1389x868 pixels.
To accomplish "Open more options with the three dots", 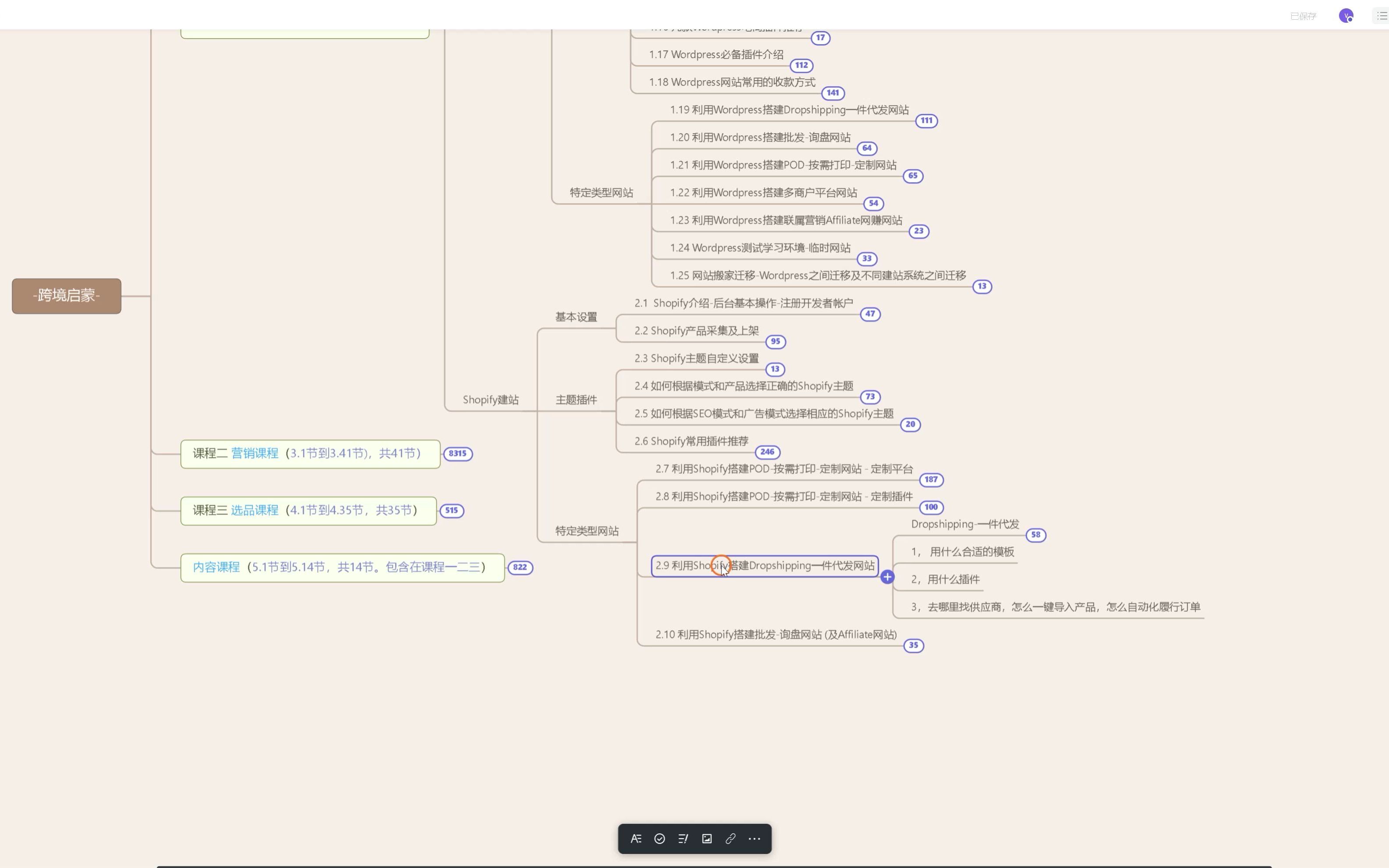I will (754, 839).
